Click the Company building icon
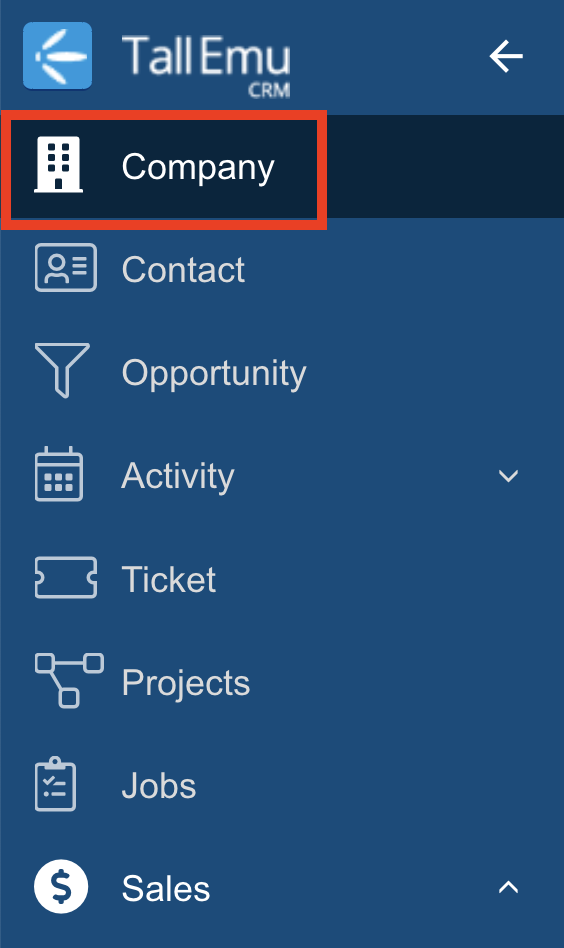Viewport: 564px width, 948px height. [x=59, y=164]
